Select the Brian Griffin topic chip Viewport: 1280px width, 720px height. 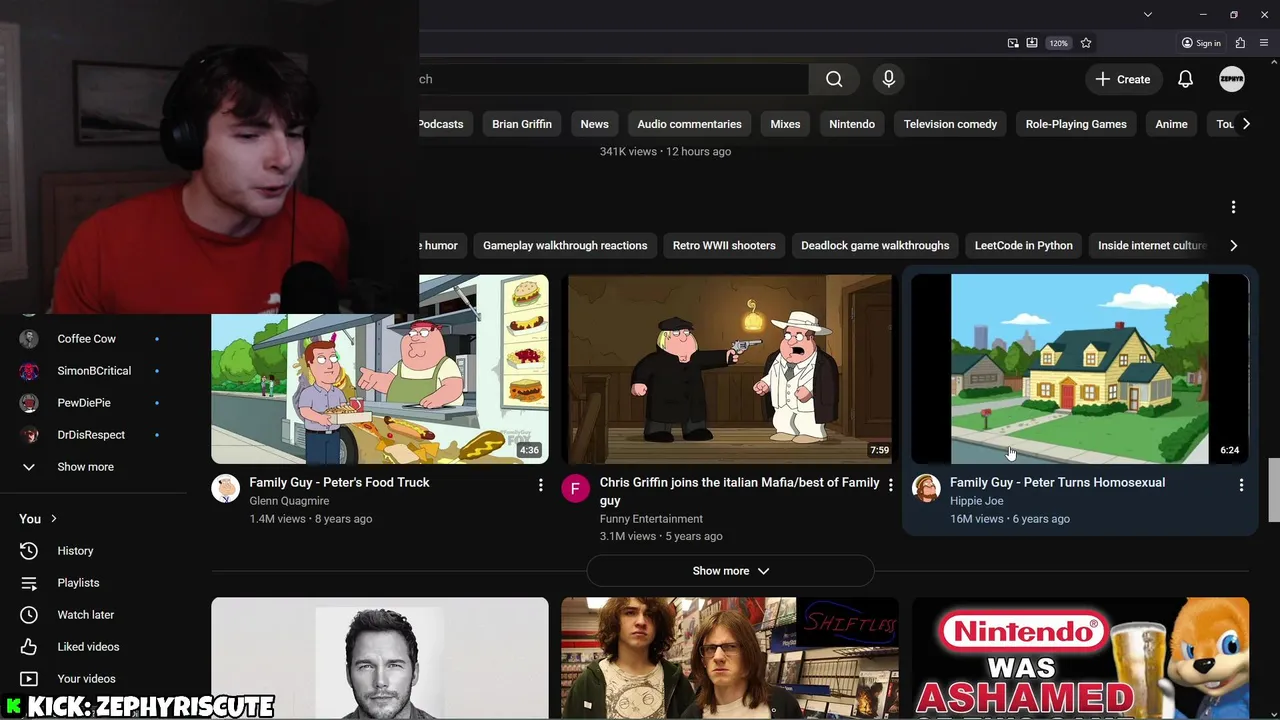pos(522,124)
